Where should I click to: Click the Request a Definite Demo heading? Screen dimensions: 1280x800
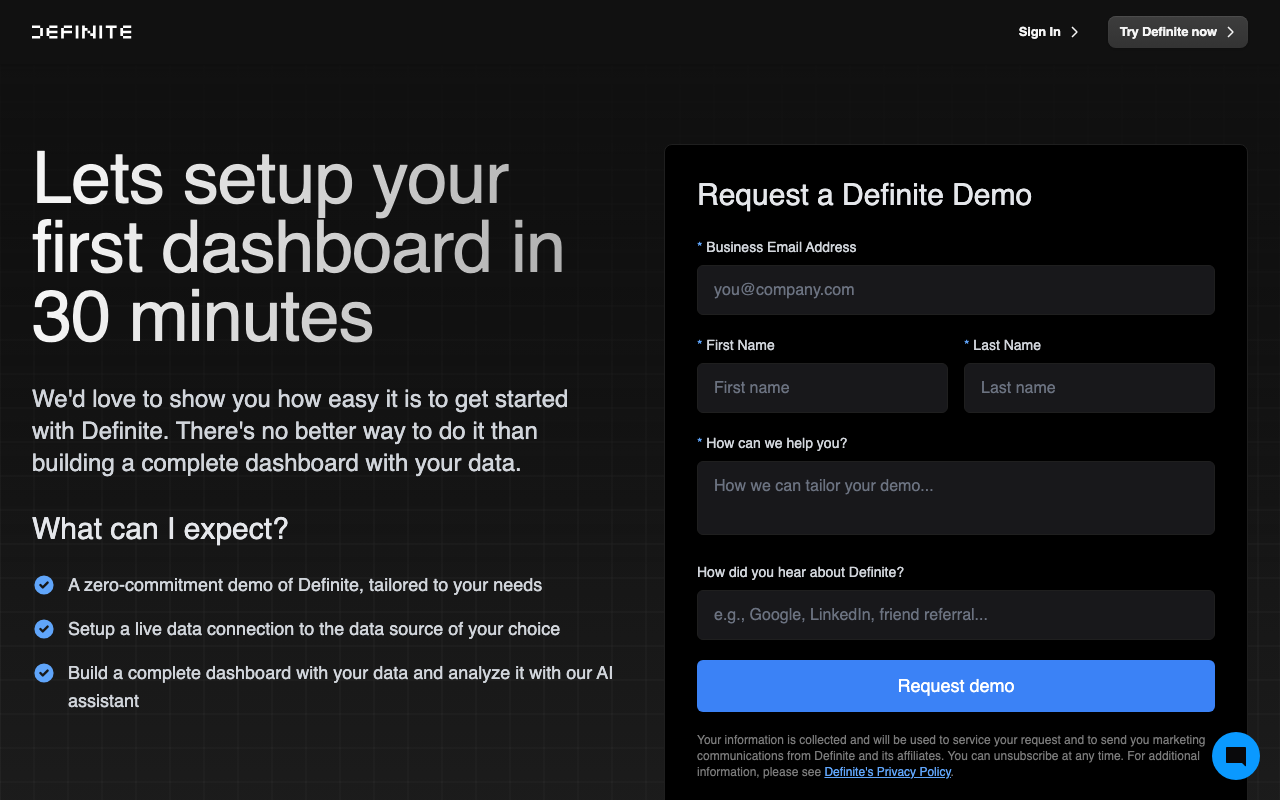pos(864,195)
